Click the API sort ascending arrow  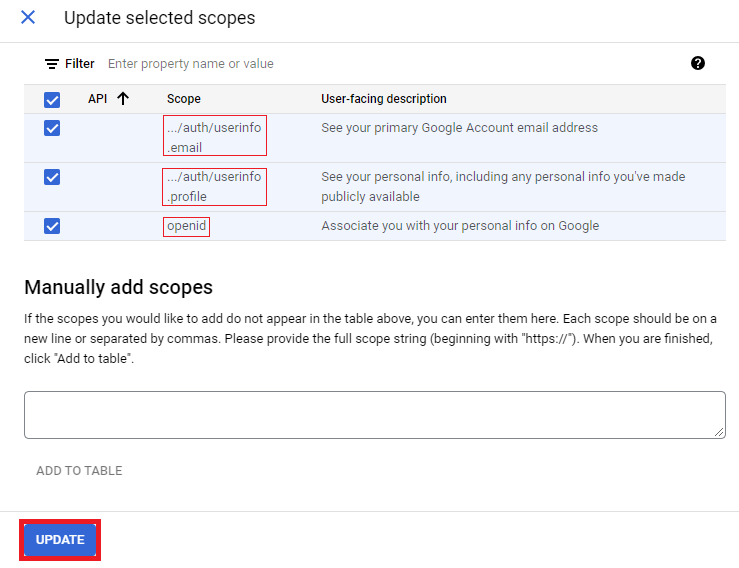tap(123, 99)
